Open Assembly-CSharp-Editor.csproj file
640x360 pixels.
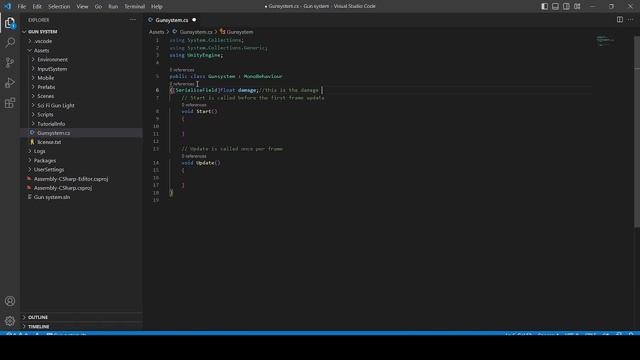(71, 179)
